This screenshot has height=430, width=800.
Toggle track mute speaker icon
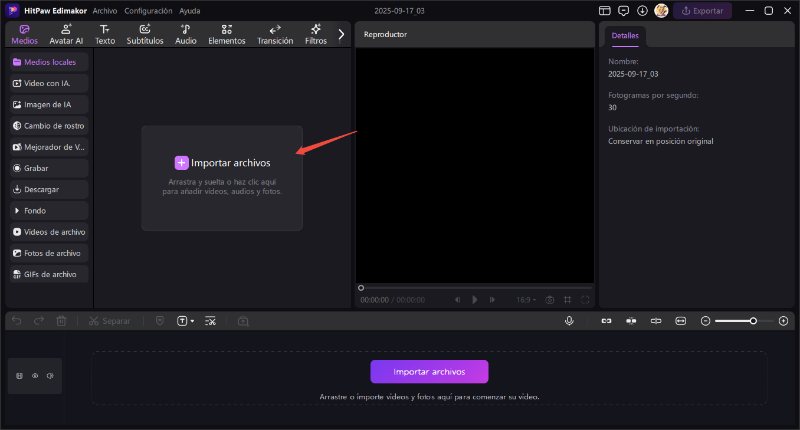coord(50,376)
